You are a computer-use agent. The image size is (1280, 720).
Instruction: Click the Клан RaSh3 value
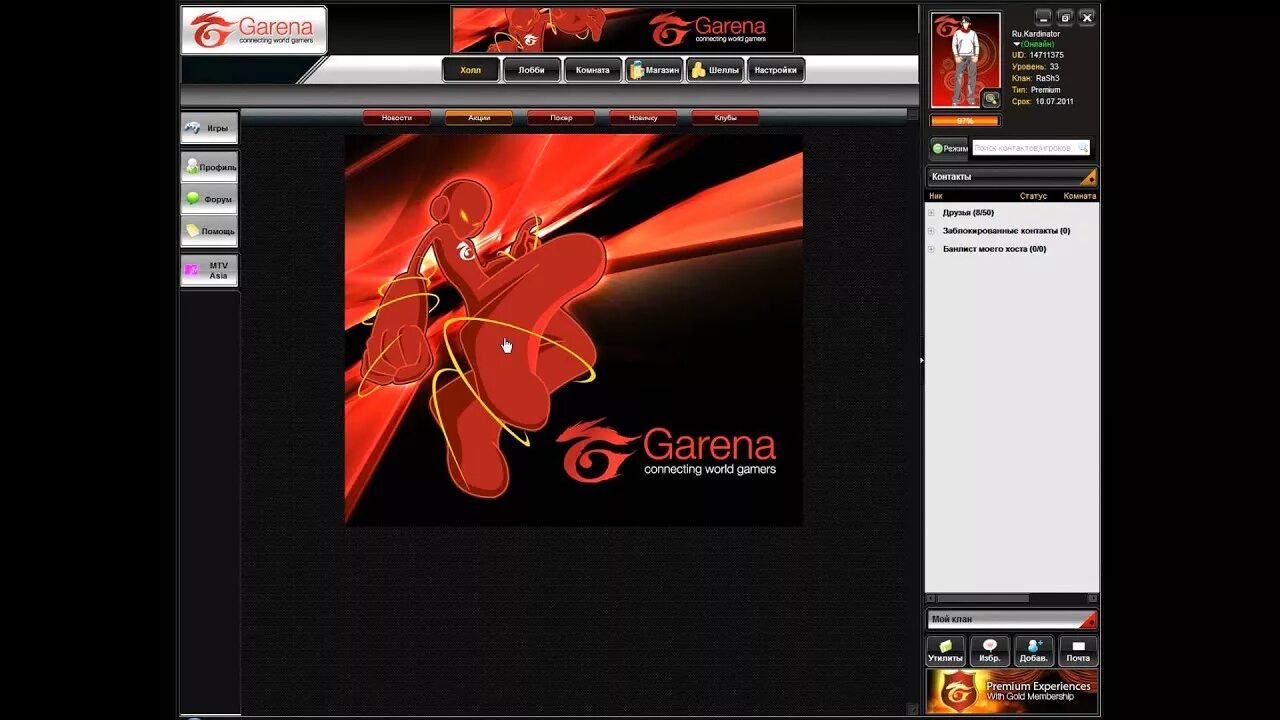1047,78
